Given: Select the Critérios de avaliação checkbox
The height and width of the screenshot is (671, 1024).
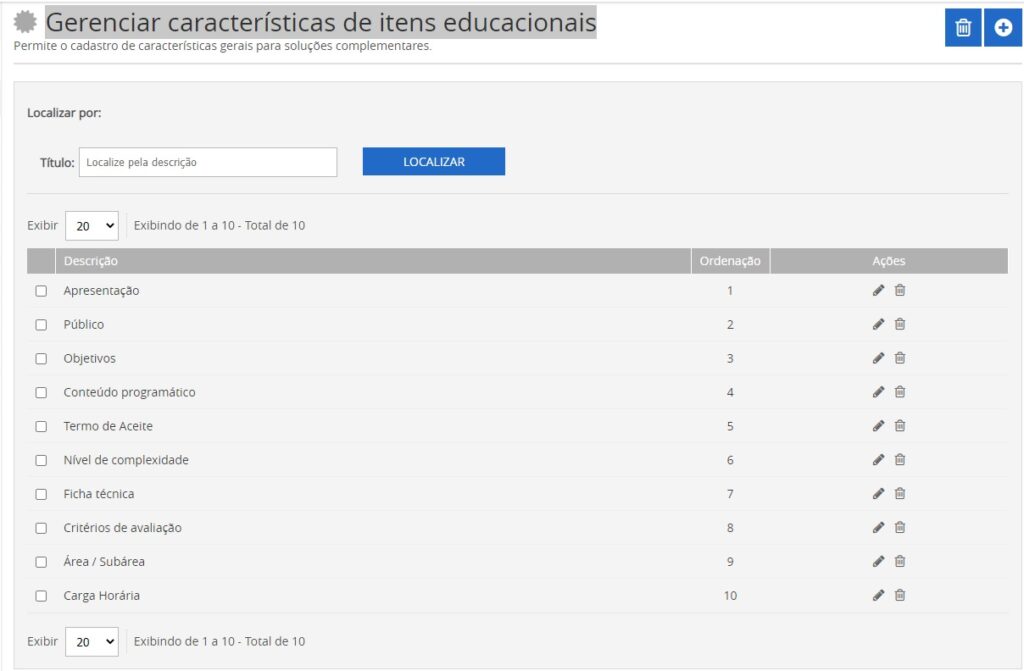Looking at the screenshot, I should point(41,528).
